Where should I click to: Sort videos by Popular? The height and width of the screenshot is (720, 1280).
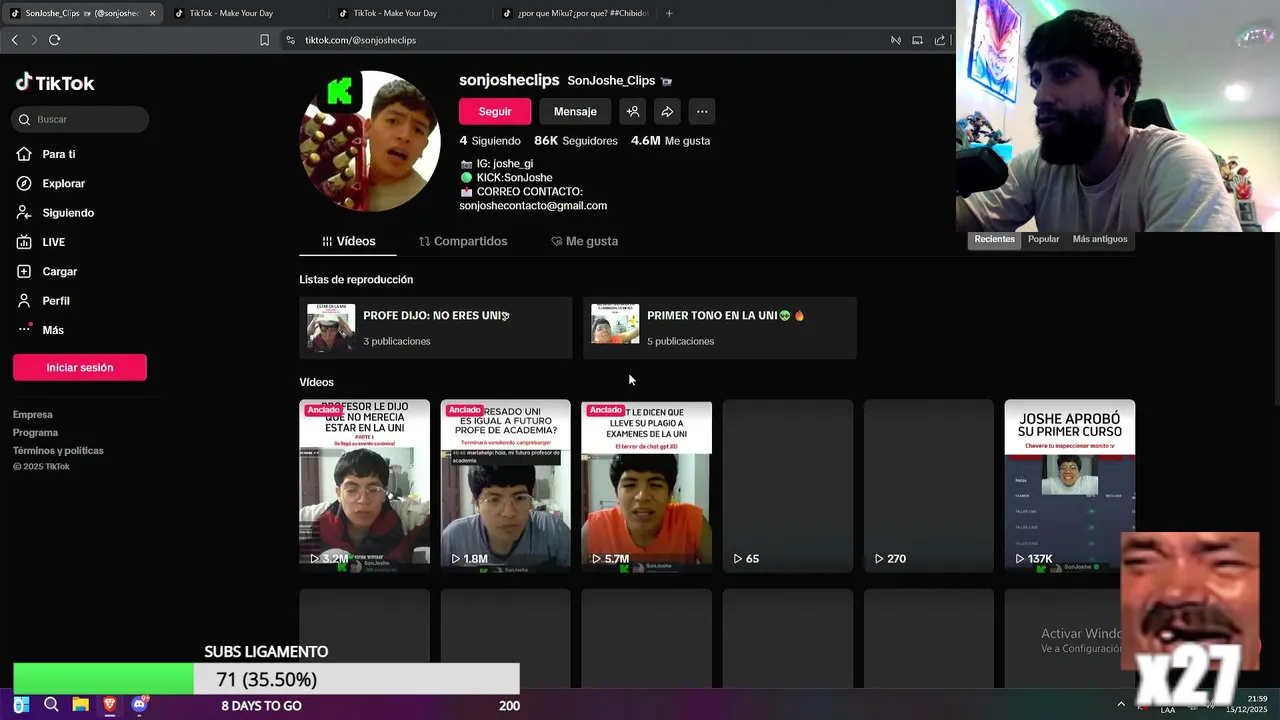click(1043, 239)
